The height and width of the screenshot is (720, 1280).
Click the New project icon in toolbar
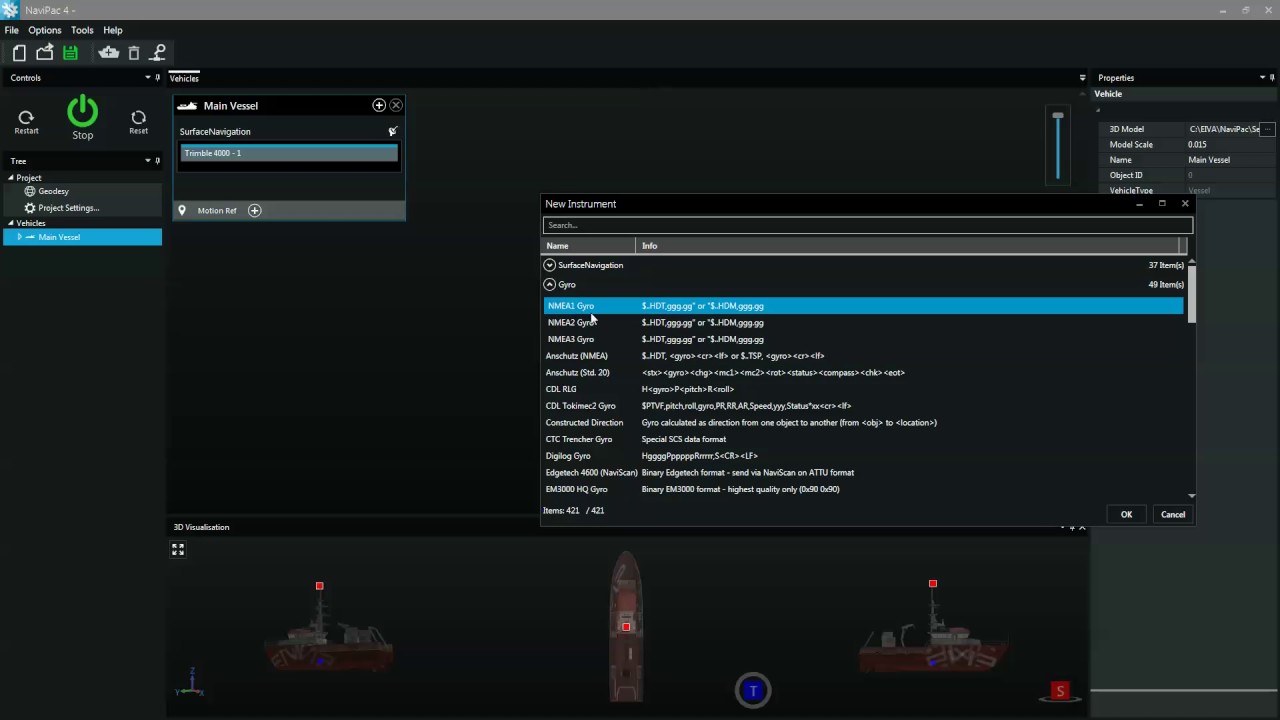click(x=19, y=53)
